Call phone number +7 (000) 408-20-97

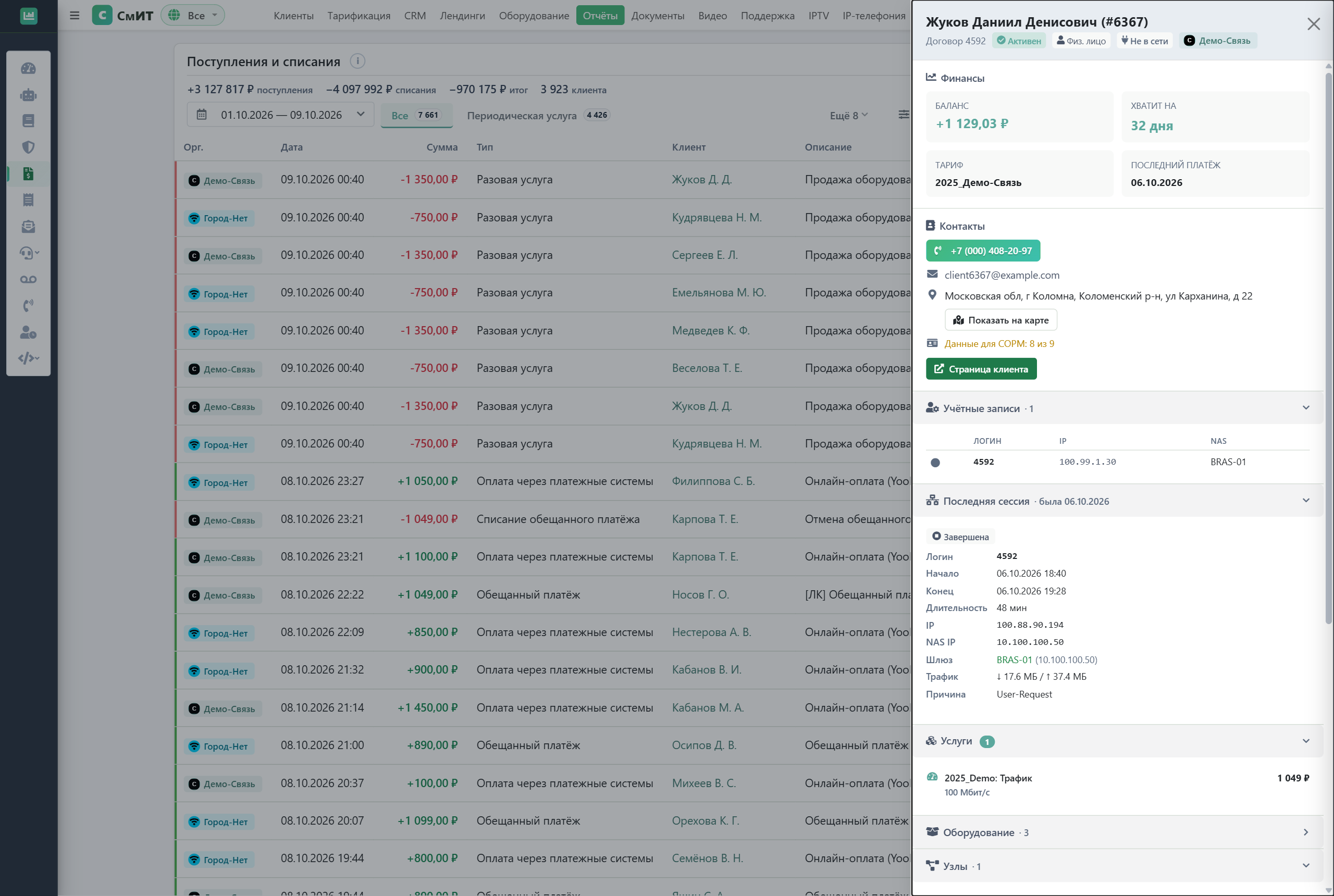pyautogui.click(x=983, y=251)
